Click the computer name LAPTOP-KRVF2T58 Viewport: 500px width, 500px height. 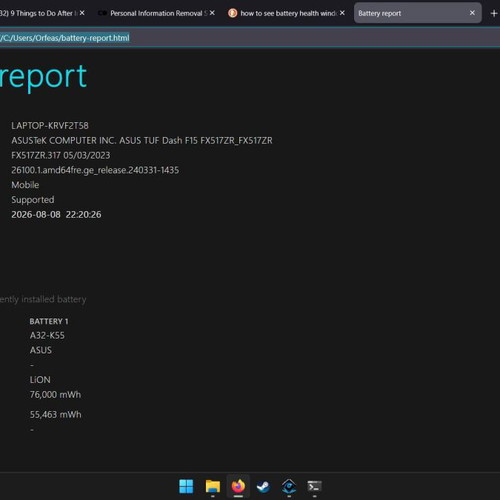[50, 126]
